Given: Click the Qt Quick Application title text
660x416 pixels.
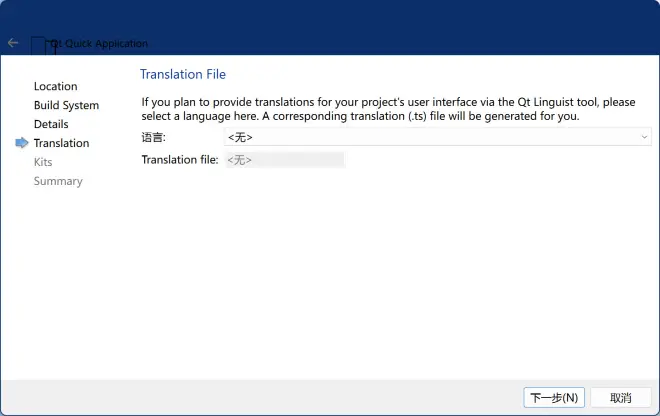Looking at the screenshot, I should click(x=99, y=43).
